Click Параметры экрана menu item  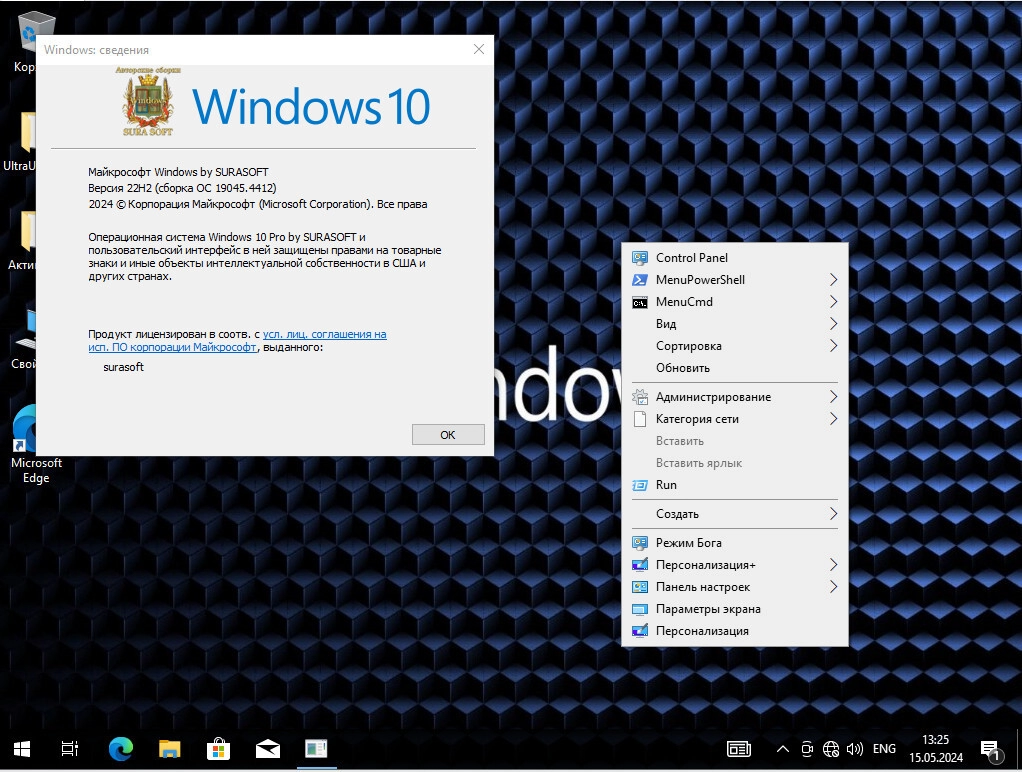click(708, 609)
